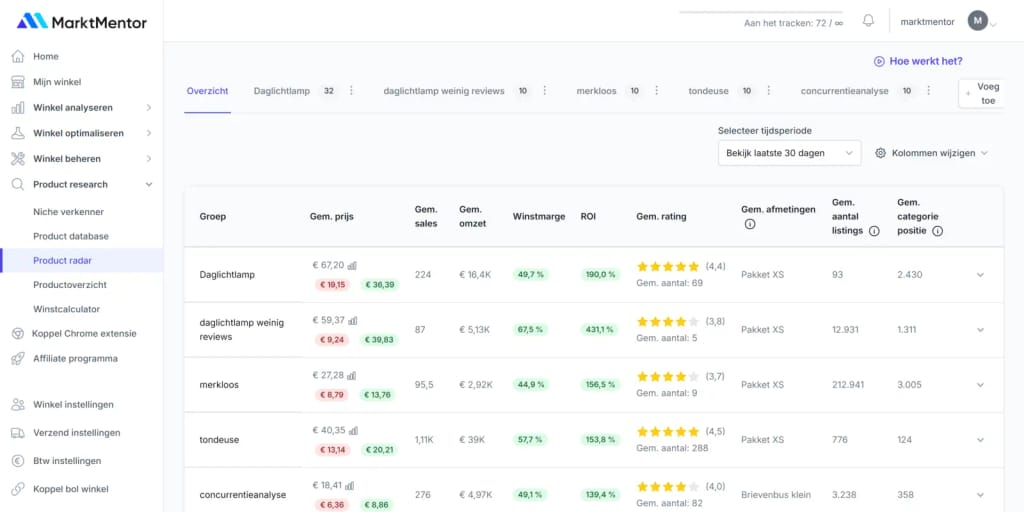The height and width of the screenshot is (512, 1024).
Task: Click the Voeg toe button
Action: click(x=981, y=94)
